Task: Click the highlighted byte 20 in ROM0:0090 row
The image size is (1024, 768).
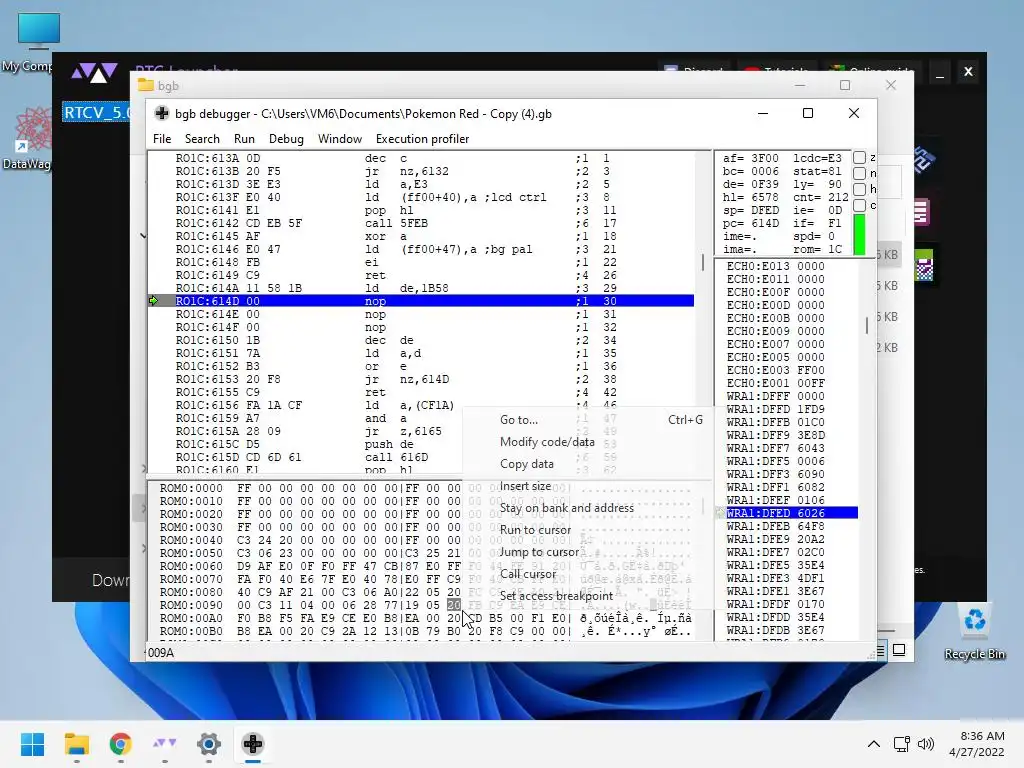Action: pyautogui.click(x=454, y=605)
